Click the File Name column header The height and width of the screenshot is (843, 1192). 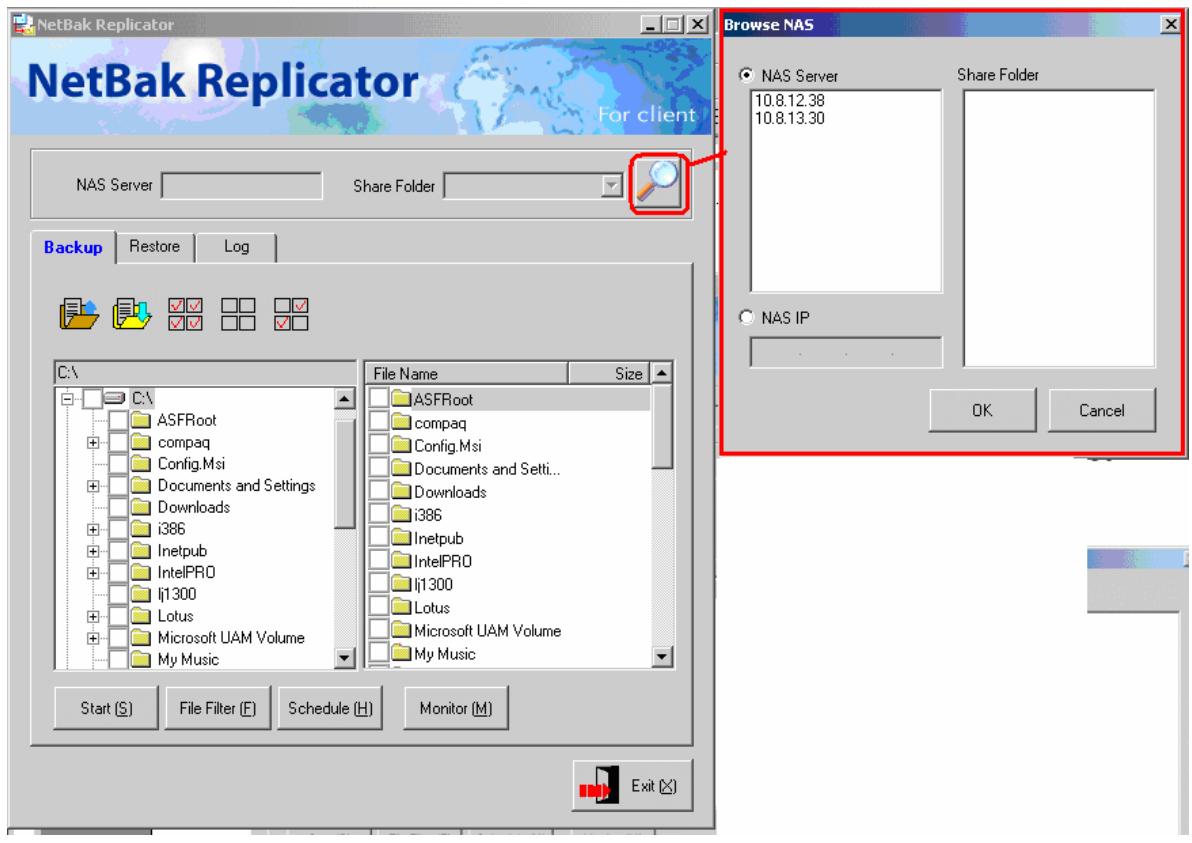(x=467, y=373)
